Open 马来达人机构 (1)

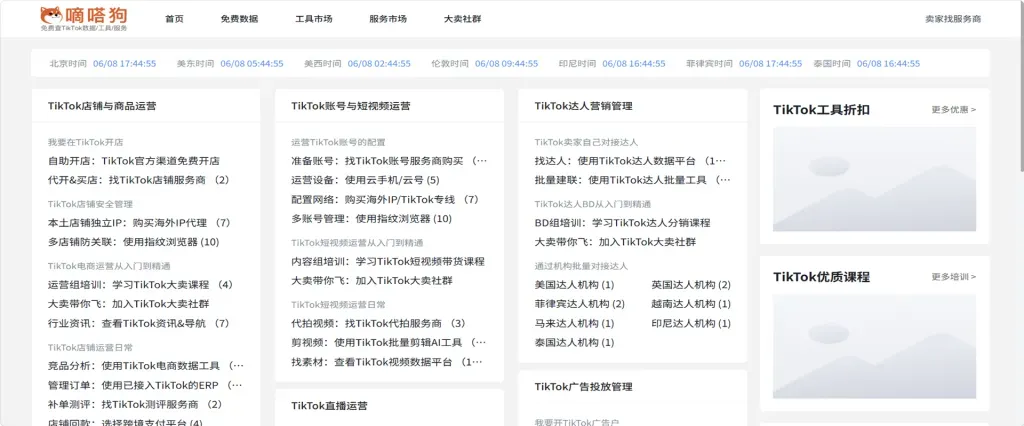click(575, 323)
